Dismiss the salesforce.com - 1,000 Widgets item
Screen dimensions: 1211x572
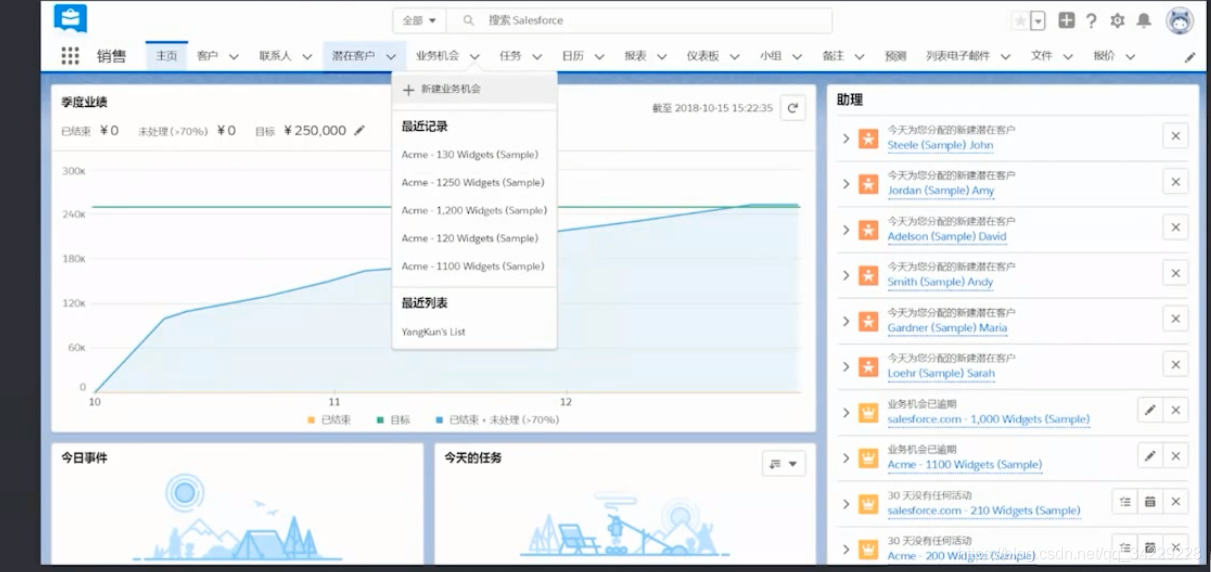point(1175,410)
